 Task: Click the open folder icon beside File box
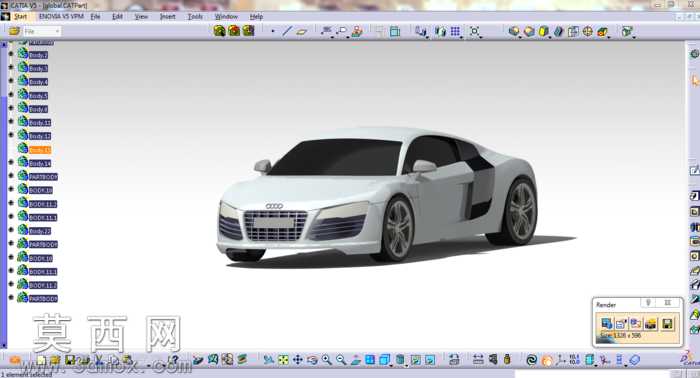(14, 31)
